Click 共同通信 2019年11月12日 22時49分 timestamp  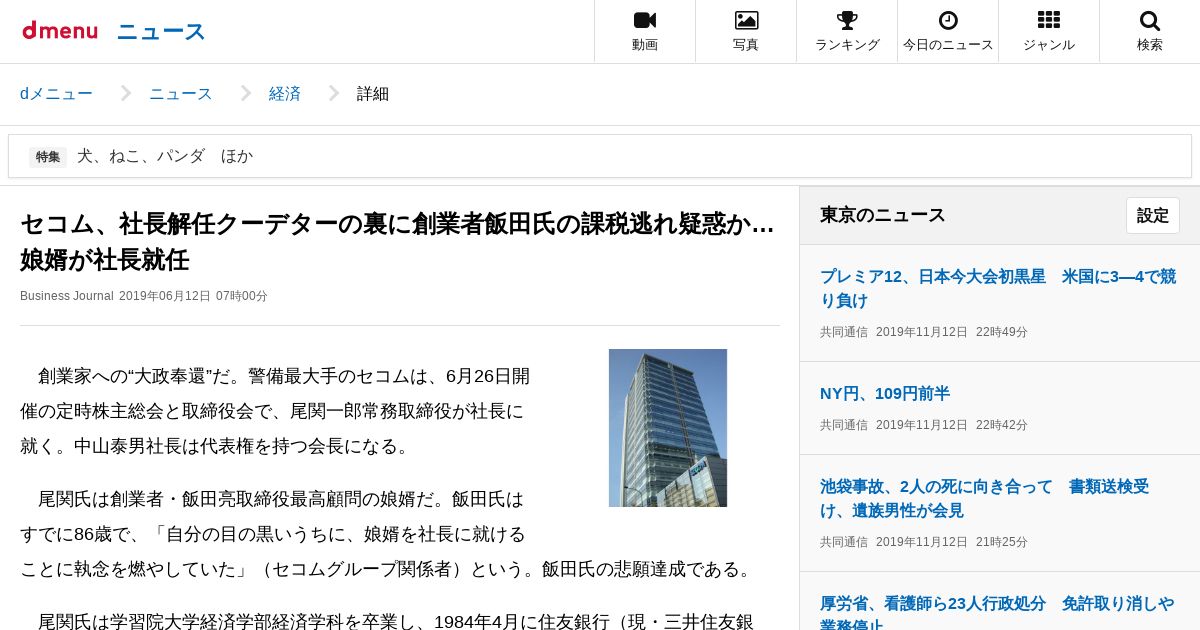[924, 332]
